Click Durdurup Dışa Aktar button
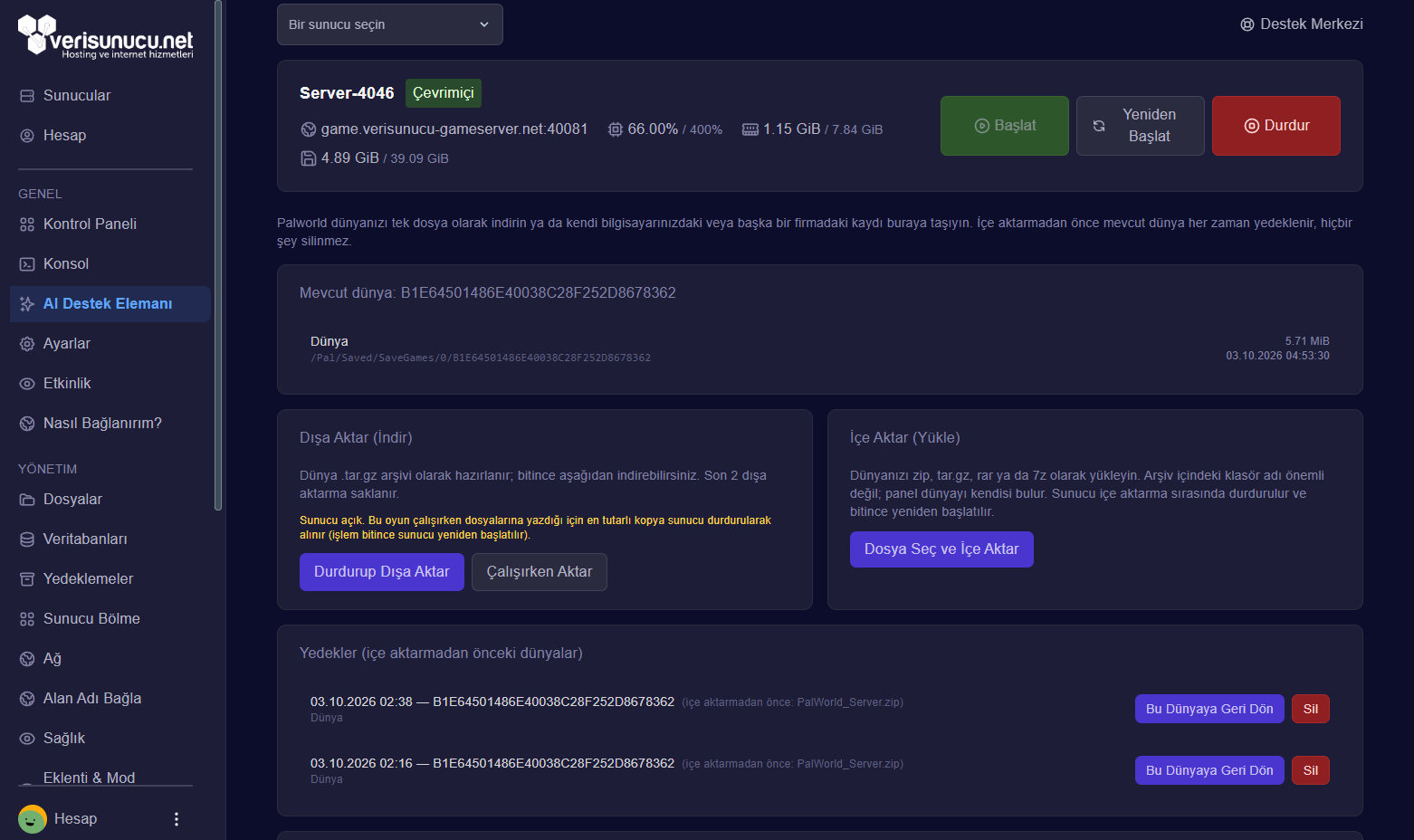This screenshot has height=840, width=1414. point(382,572)
